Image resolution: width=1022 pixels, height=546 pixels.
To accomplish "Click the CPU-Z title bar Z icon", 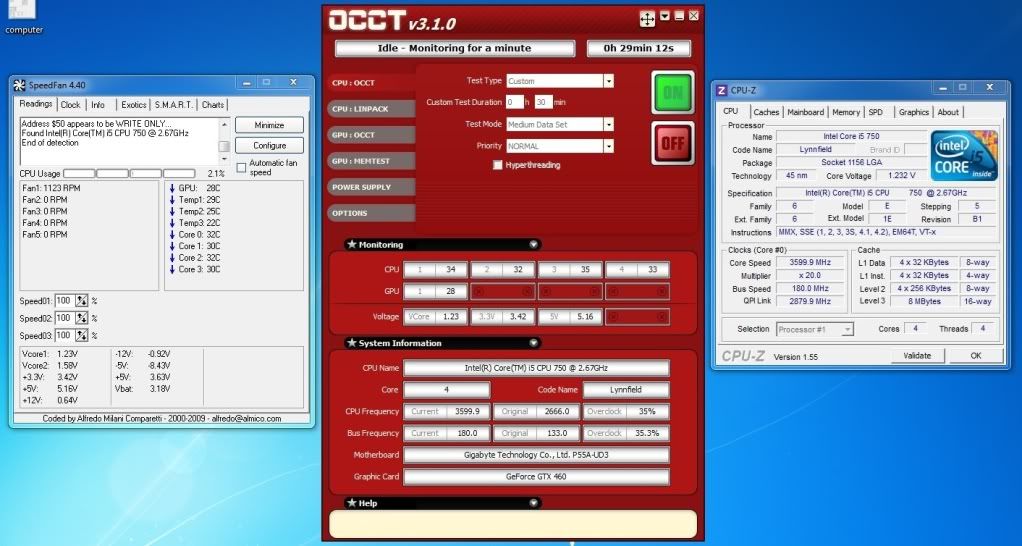I will click(723, 90).
